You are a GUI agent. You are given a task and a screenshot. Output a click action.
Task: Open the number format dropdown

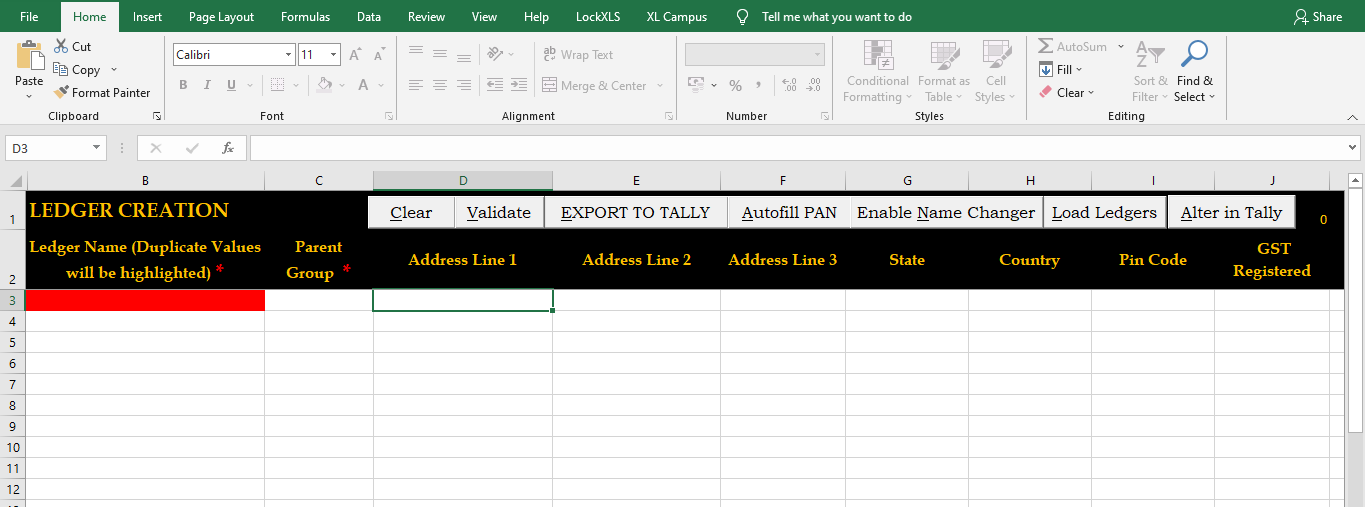[818, 54]
